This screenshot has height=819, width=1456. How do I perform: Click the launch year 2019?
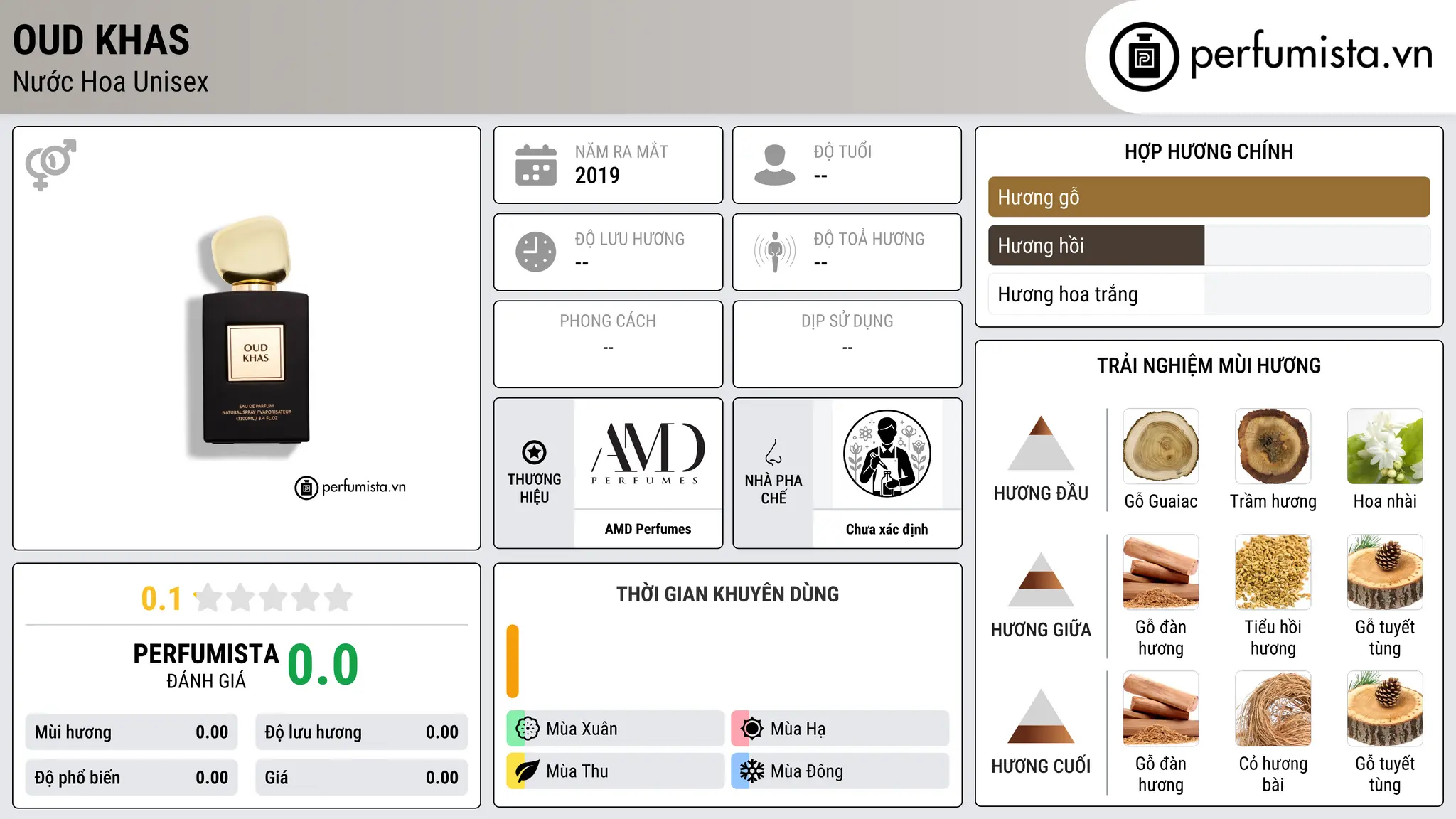[x=597, y=175]
